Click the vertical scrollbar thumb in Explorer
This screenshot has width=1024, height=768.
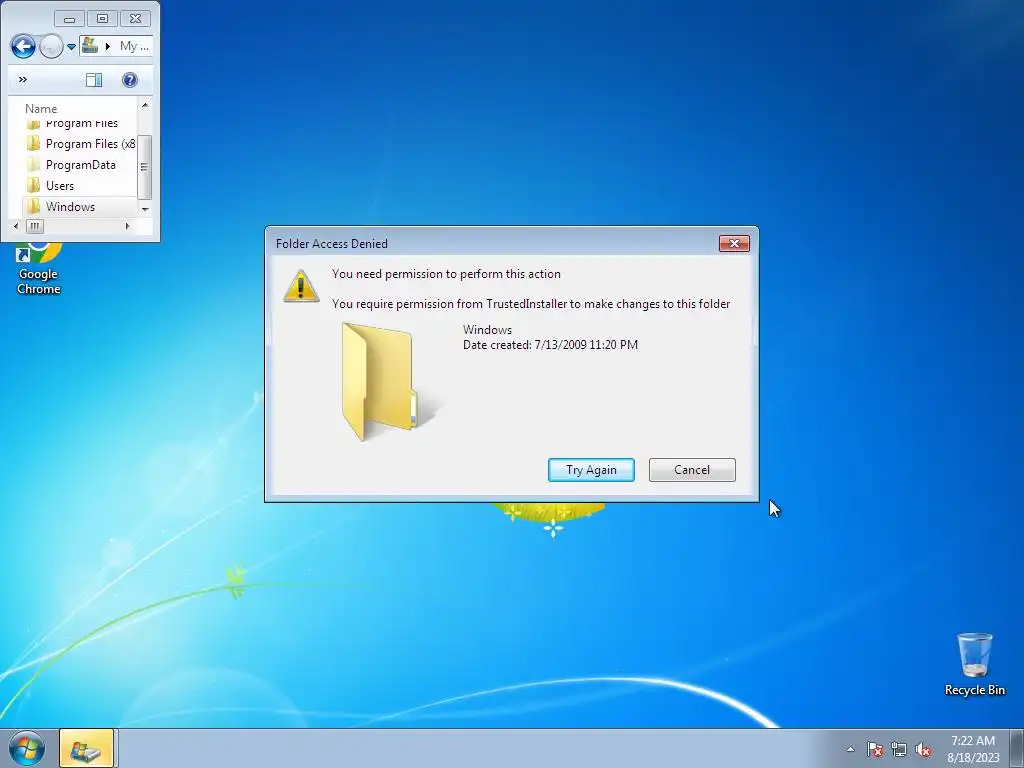tap(145, 167)
